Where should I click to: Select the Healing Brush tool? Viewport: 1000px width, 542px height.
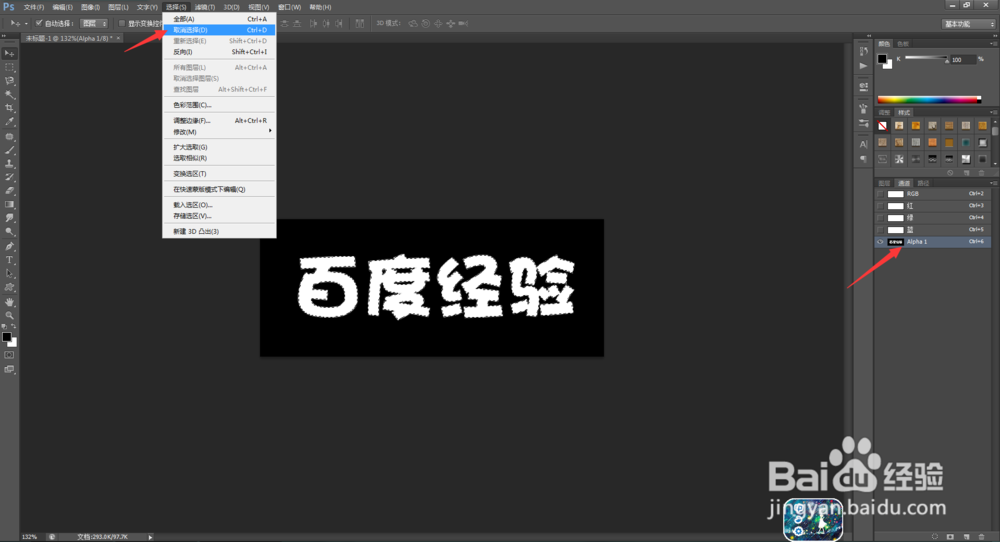point(10,136)
